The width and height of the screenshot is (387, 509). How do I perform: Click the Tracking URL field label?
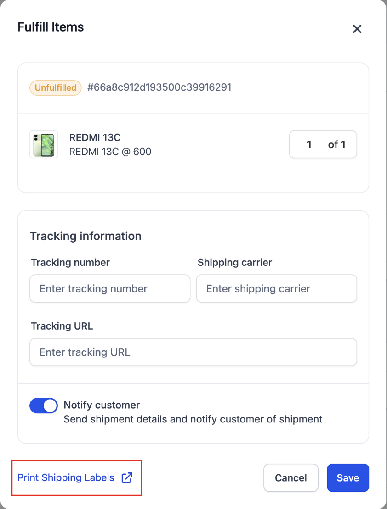coord(62,326)
